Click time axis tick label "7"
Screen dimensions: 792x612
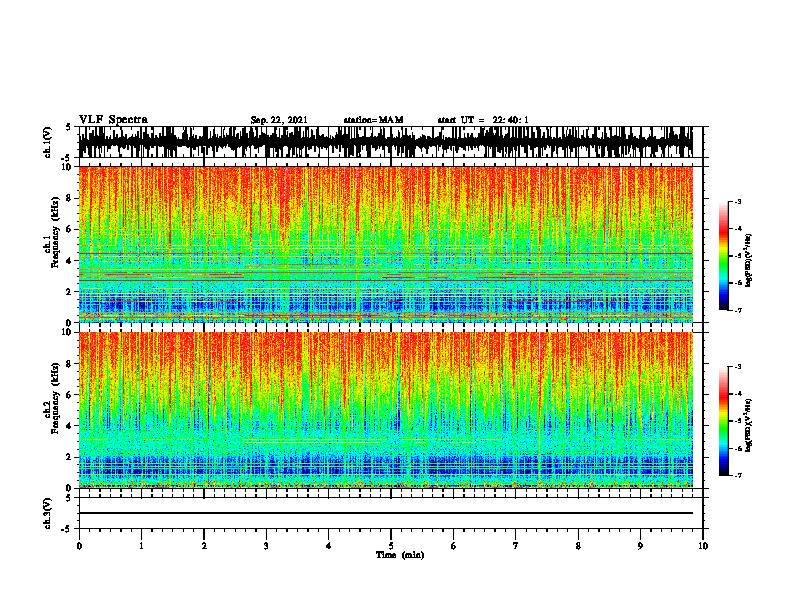(x=516, y=546)
